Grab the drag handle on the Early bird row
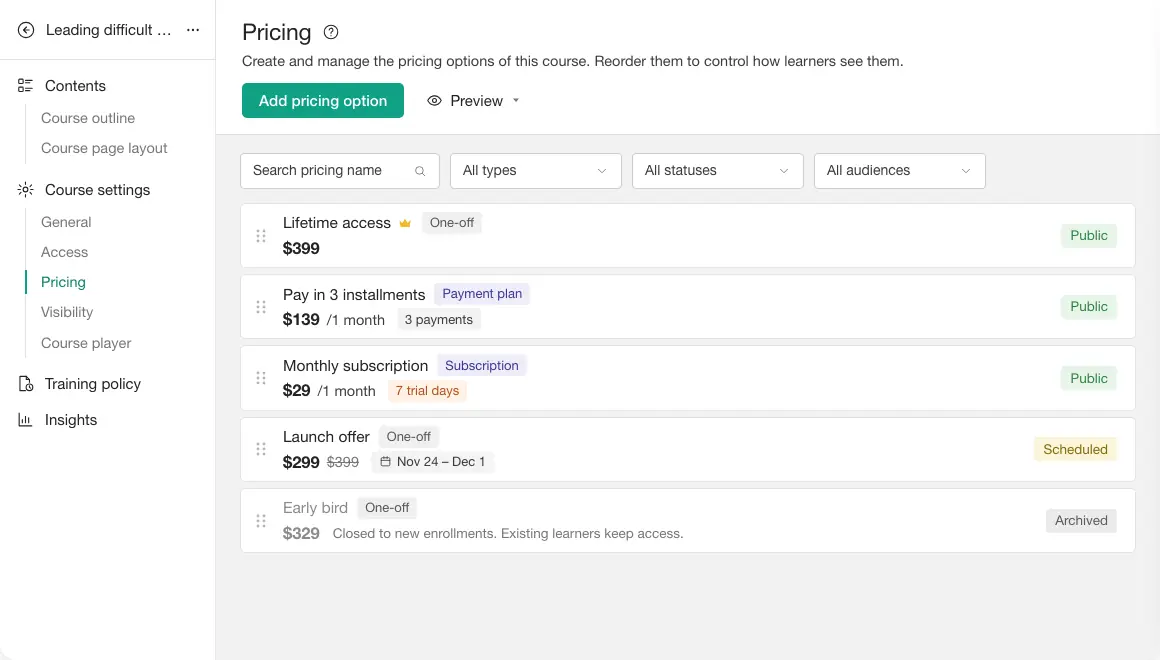The width and height of the screenshot is (1160, 660). (x=261, y=521)
